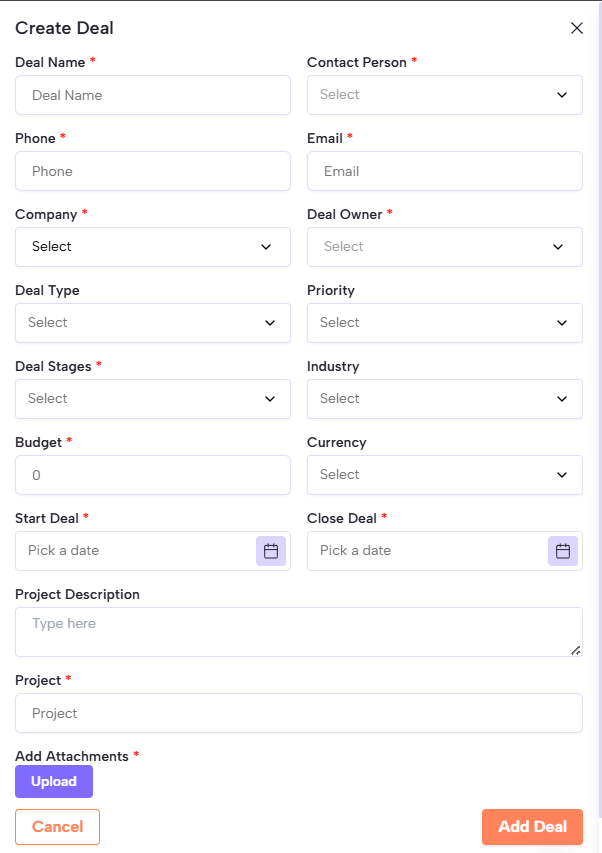Click the Project text field

coord(298,713)
